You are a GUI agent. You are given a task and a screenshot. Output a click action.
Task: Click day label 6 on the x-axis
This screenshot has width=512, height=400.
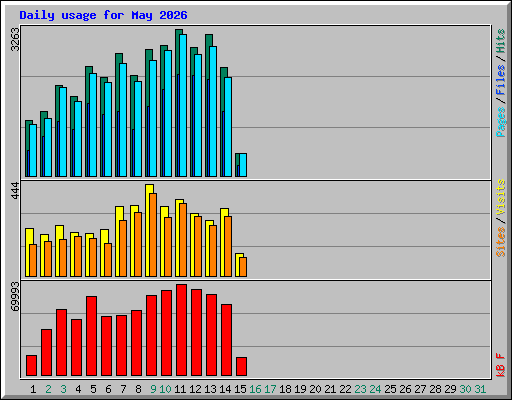click(x=108, y=389)
